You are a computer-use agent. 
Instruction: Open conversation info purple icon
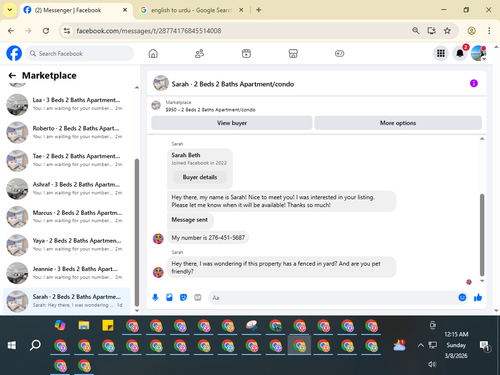(x=474, y=83)
